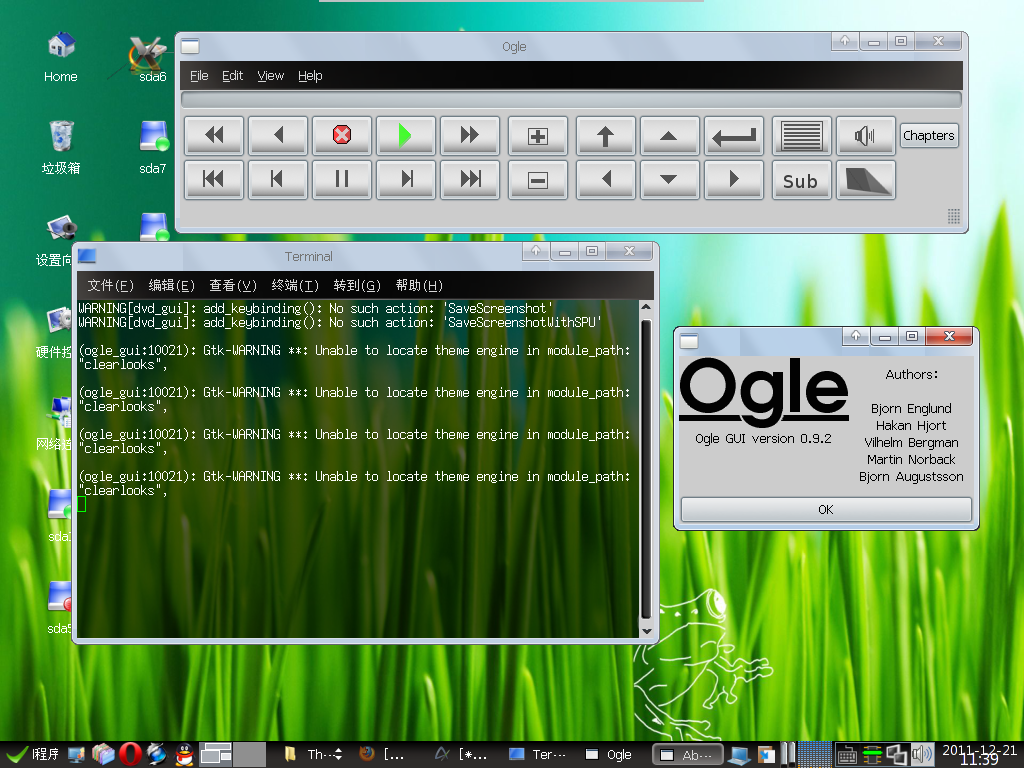1024x768 pixels.
Task: Click the show desktop monitor icon in taskbar
Action: pyautogui.click(x=76, y=754)
